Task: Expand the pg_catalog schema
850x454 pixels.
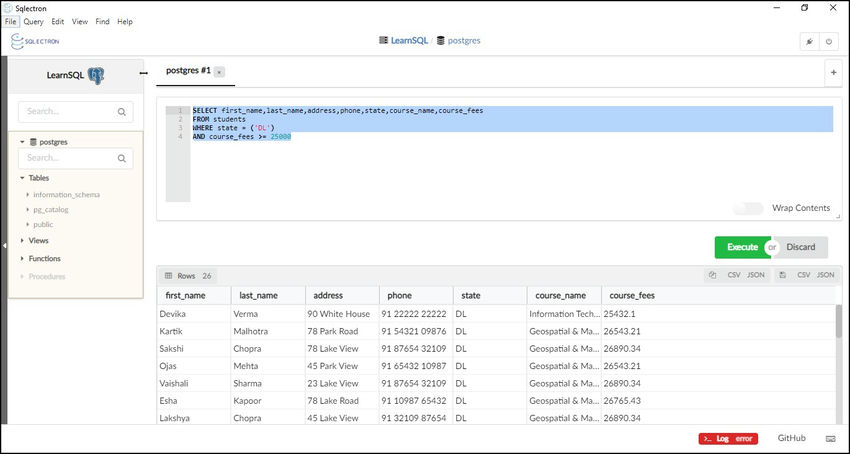Action: click(28, 209)
